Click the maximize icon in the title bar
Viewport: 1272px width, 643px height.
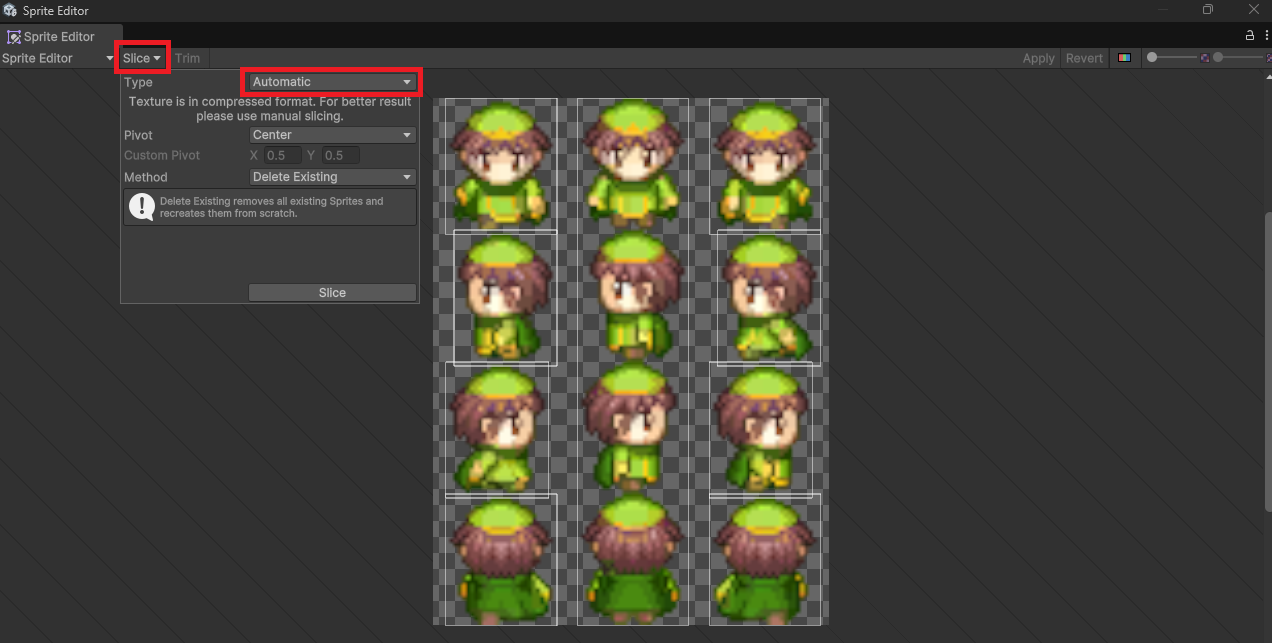click(1207, 9)
